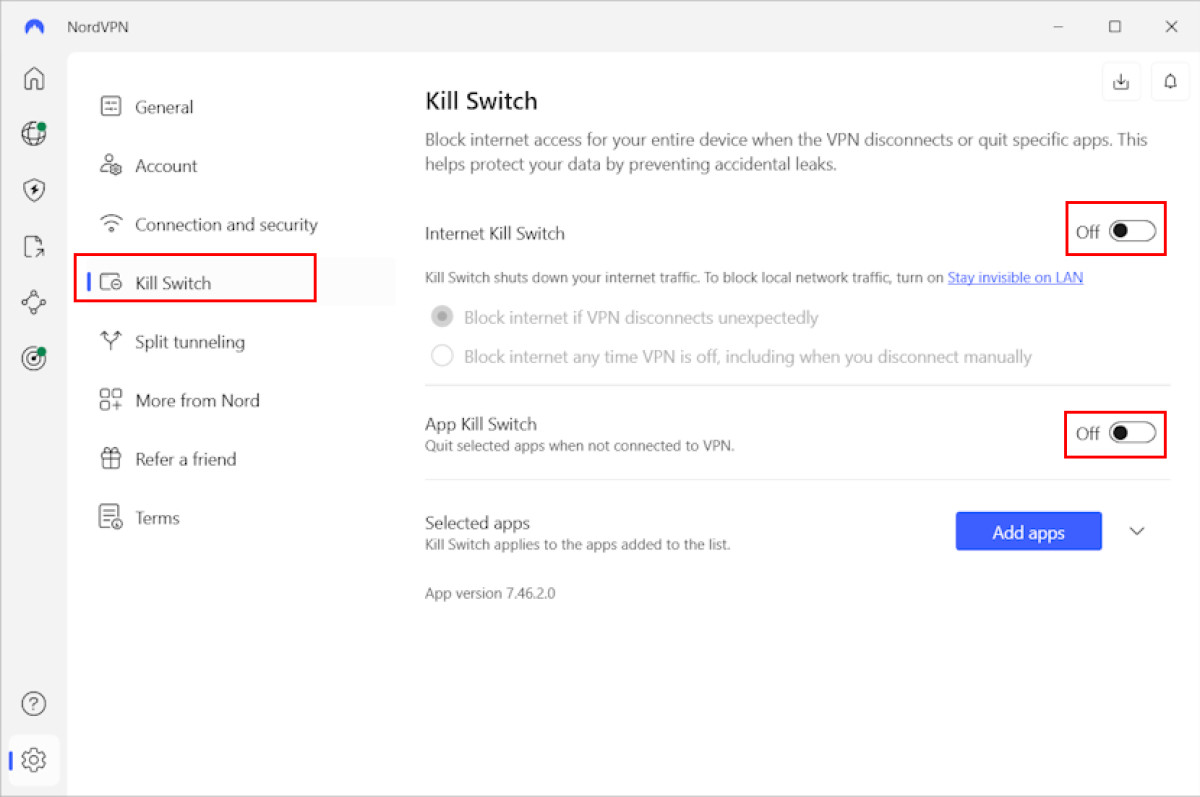
Task: Click the download icon button at top right
Action: tap(1121, 82)
